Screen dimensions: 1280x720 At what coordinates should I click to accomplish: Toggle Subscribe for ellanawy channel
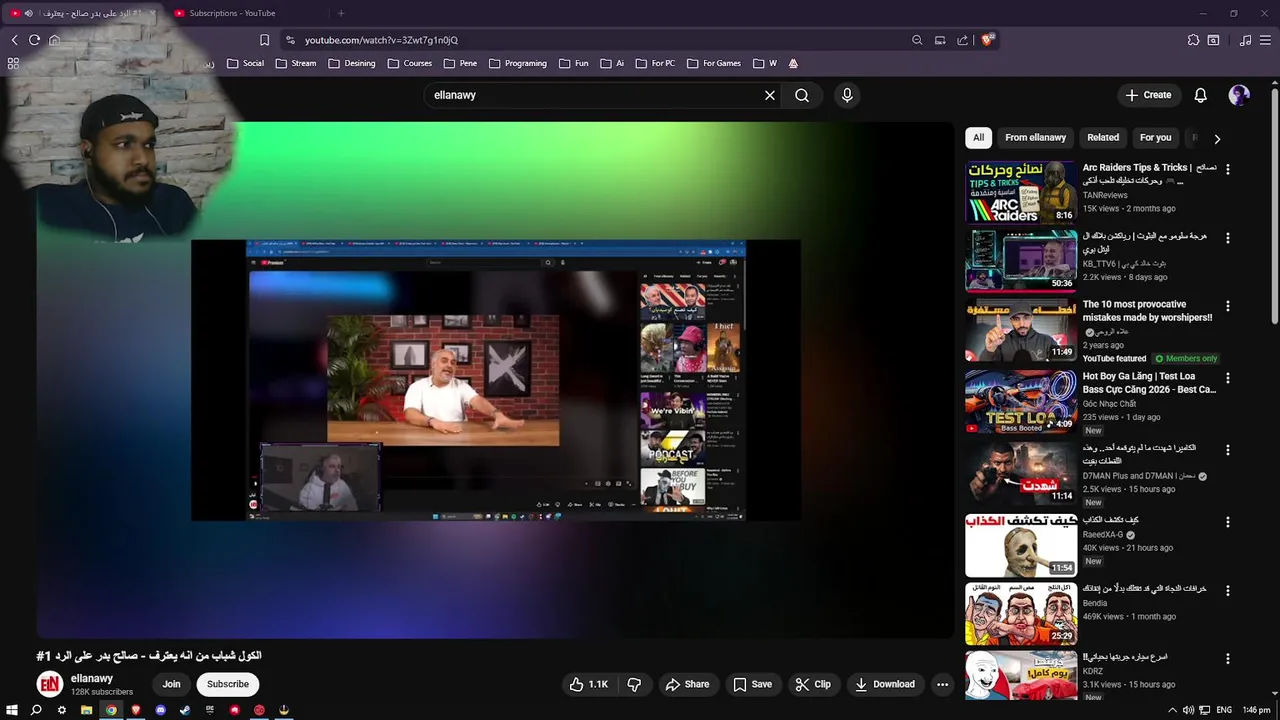pyautogui.click(x=228, y=684)
